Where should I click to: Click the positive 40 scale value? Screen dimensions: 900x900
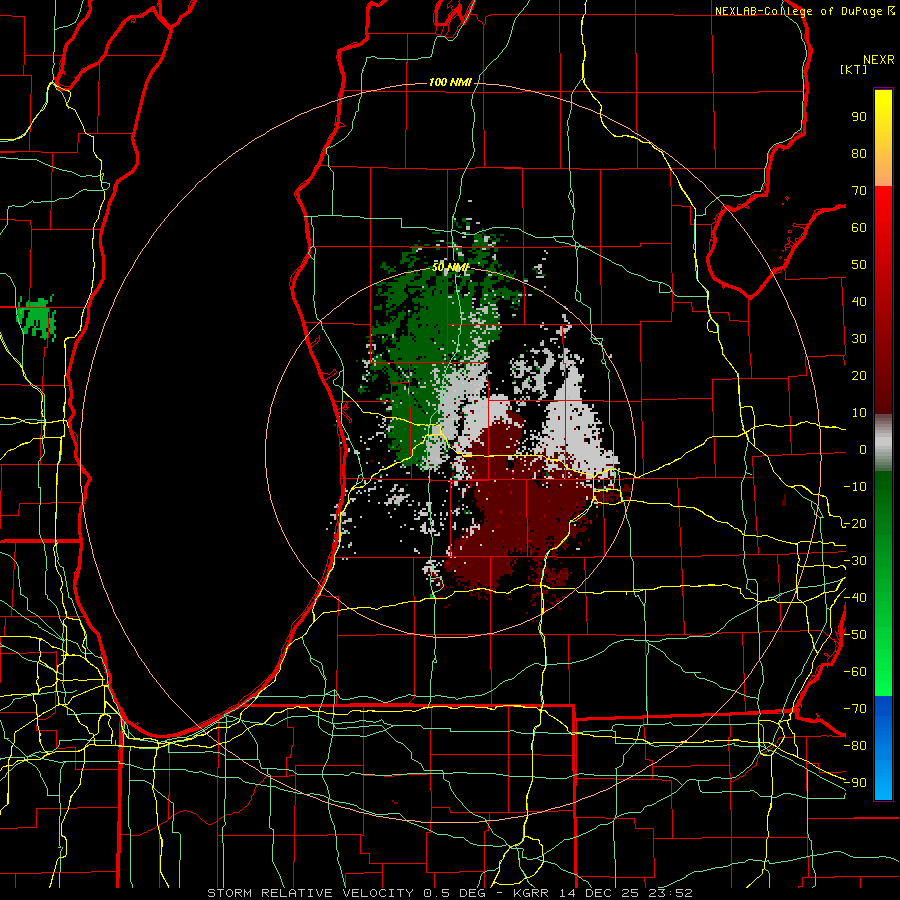coord(859,301)
